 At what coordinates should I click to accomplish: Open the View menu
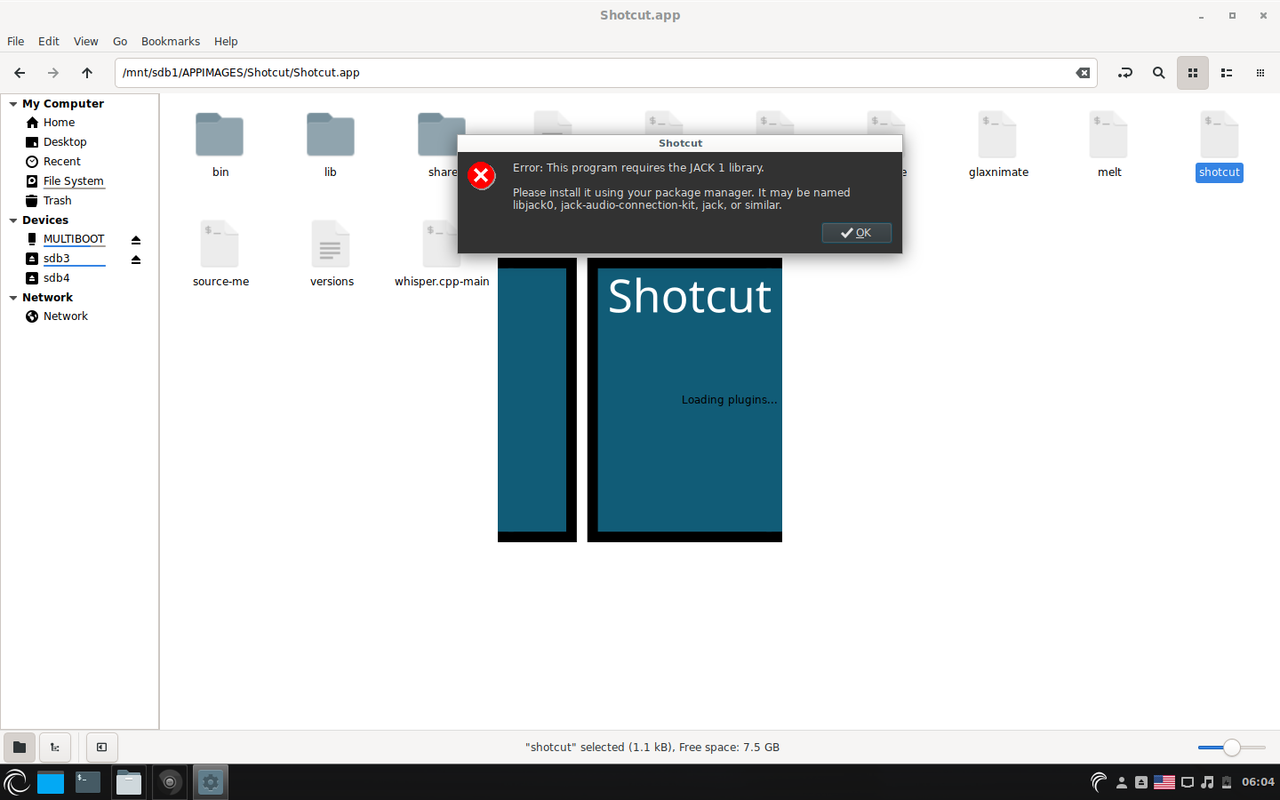pyautogui.click(x=86, y=41)
